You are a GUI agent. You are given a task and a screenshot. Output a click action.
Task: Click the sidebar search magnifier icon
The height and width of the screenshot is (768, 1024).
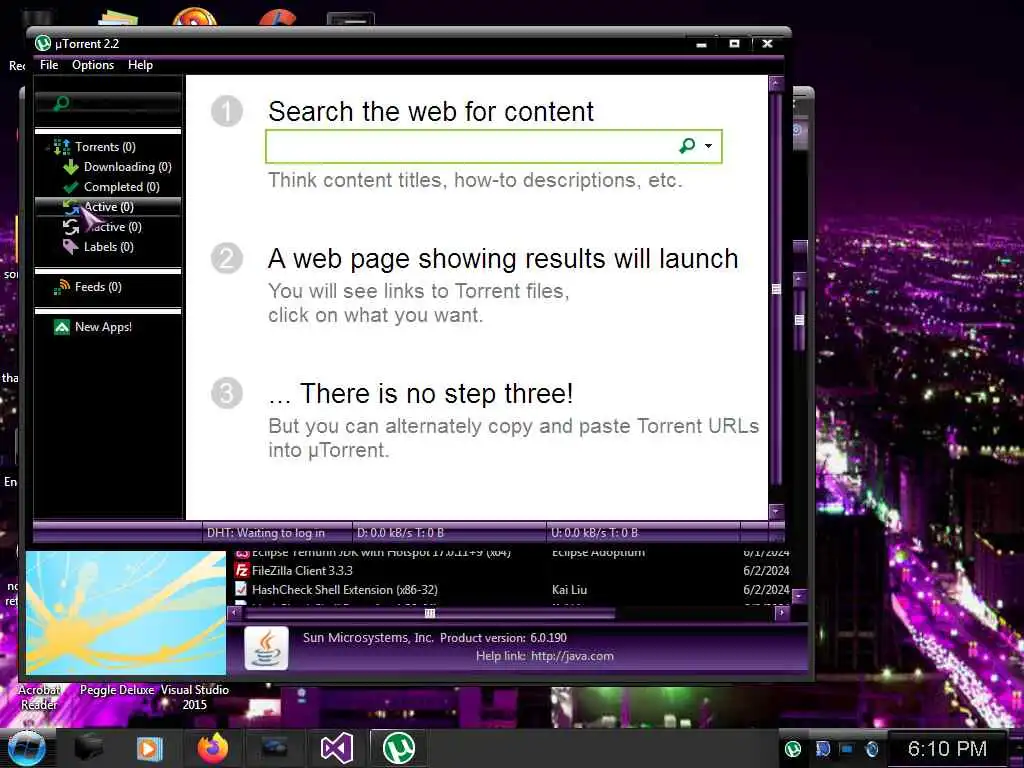point(61,103)
